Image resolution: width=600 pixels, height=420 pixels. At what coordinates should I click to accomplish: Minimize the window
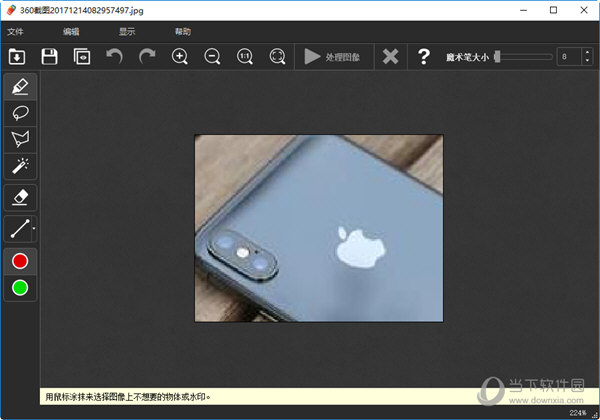(523, 10)
